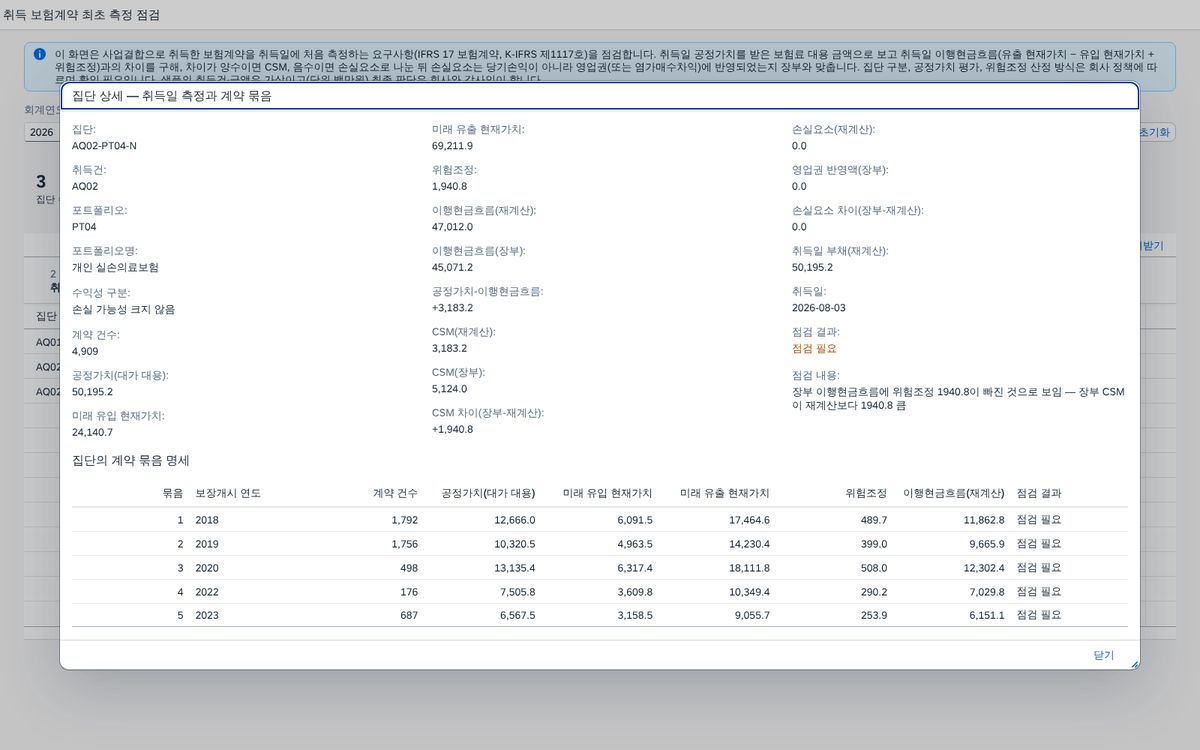Viewport: 1200px width, 750px height.
Task: Click the 점검 결과 table column header
Action: pyautogui.click(x=1039, y=493)
